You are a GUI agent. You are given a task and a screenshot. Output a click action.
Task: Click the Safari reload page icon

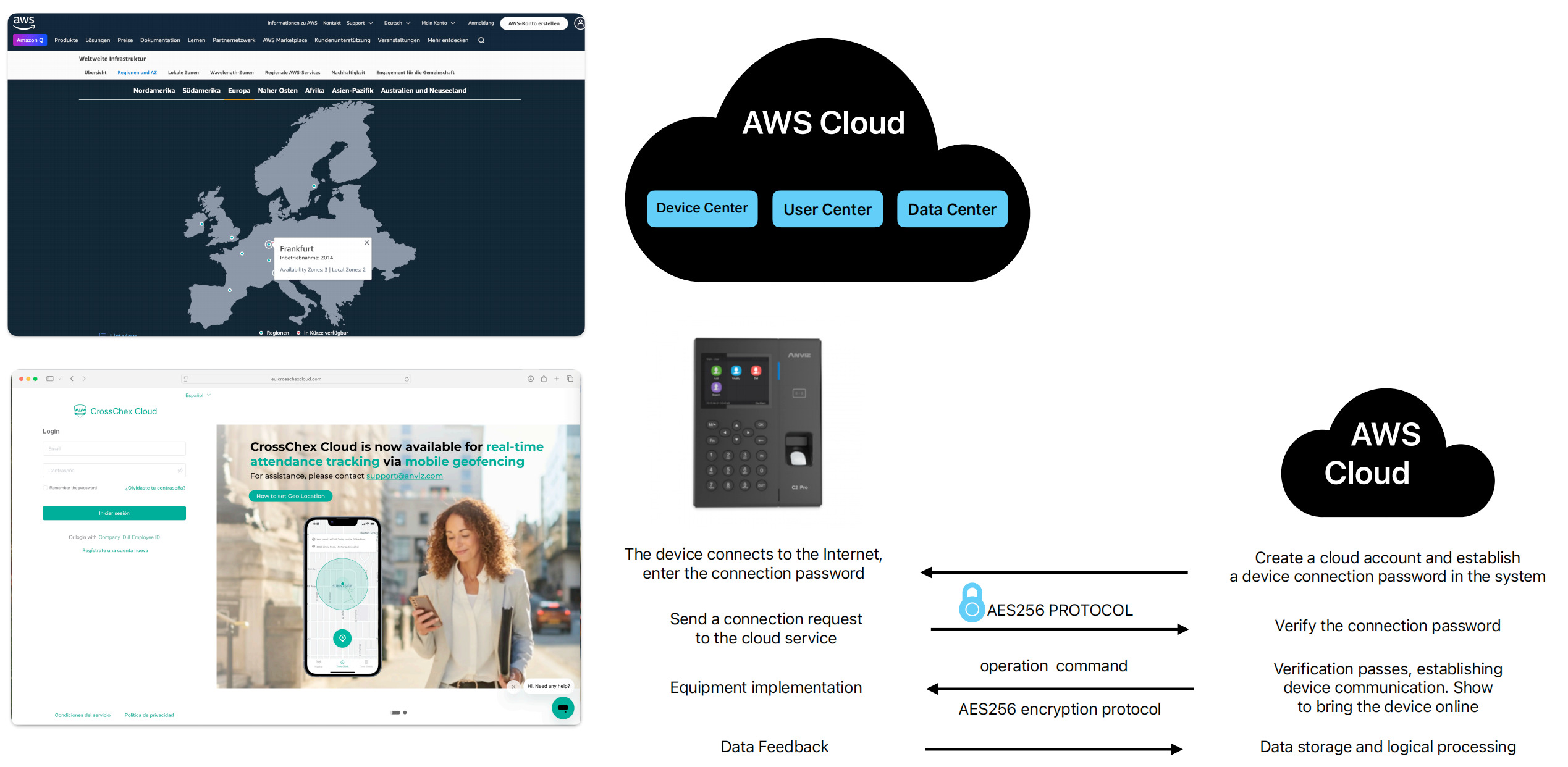click(407, 379)
